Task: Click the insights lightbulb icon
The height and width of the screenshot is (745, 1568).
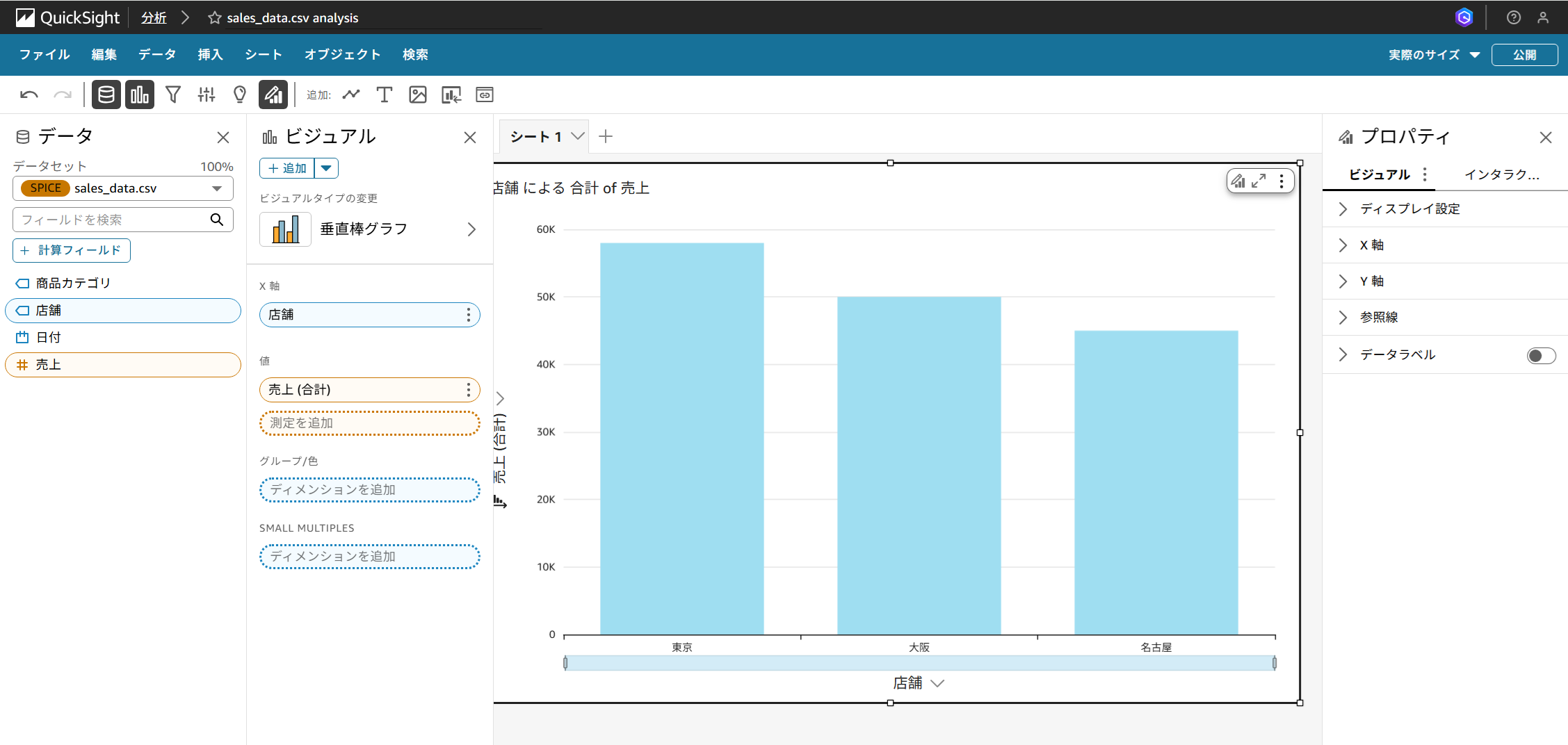Action: pos(240,95)
